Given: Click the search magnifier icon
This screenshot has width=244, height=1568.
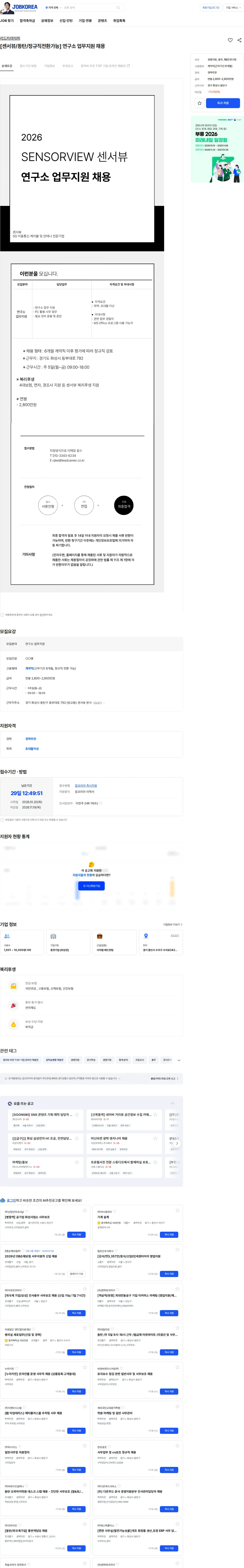Looking at the screenshot, I should [x=118, y=8].
